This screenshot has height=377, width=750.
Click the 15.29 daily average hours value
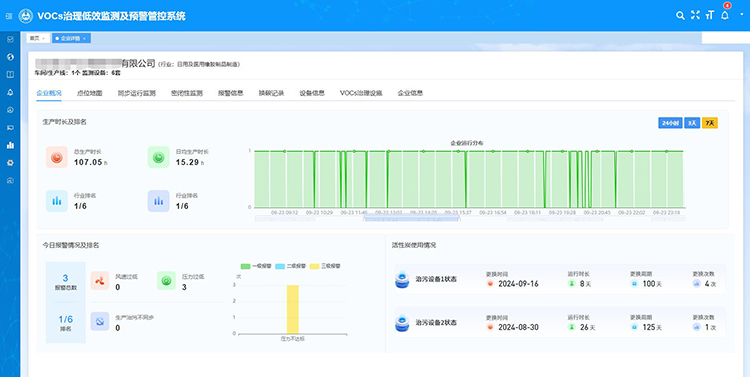click(187, 162)
